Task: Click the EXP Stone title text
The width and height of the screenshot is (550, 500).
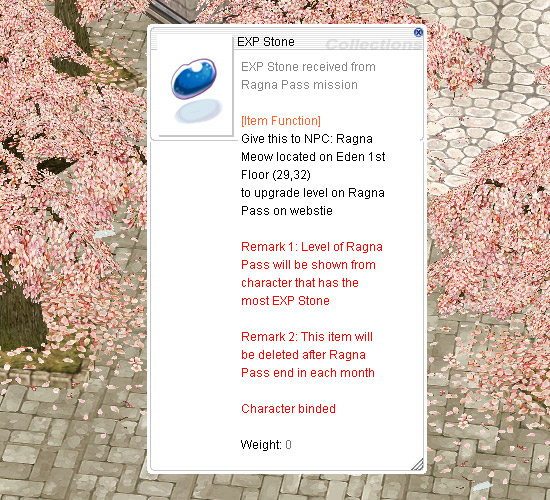Action: [x=266, y=42]
